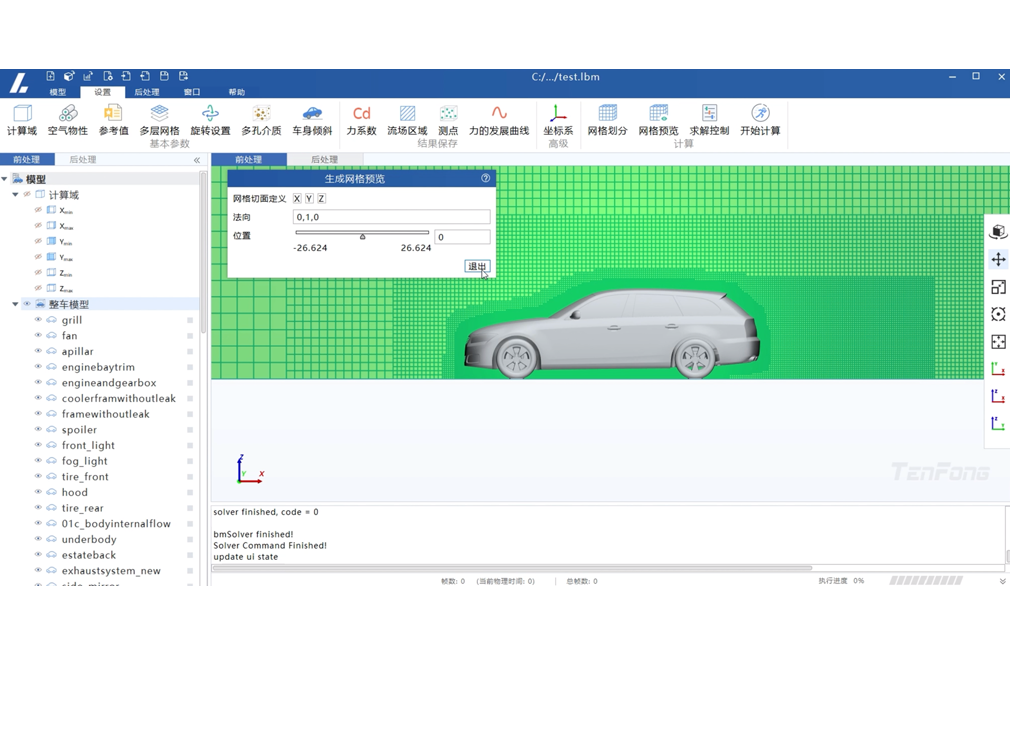Select the Y mesh section axis button
Viewport: 1010px width, 732px height.
coord(309,199)
